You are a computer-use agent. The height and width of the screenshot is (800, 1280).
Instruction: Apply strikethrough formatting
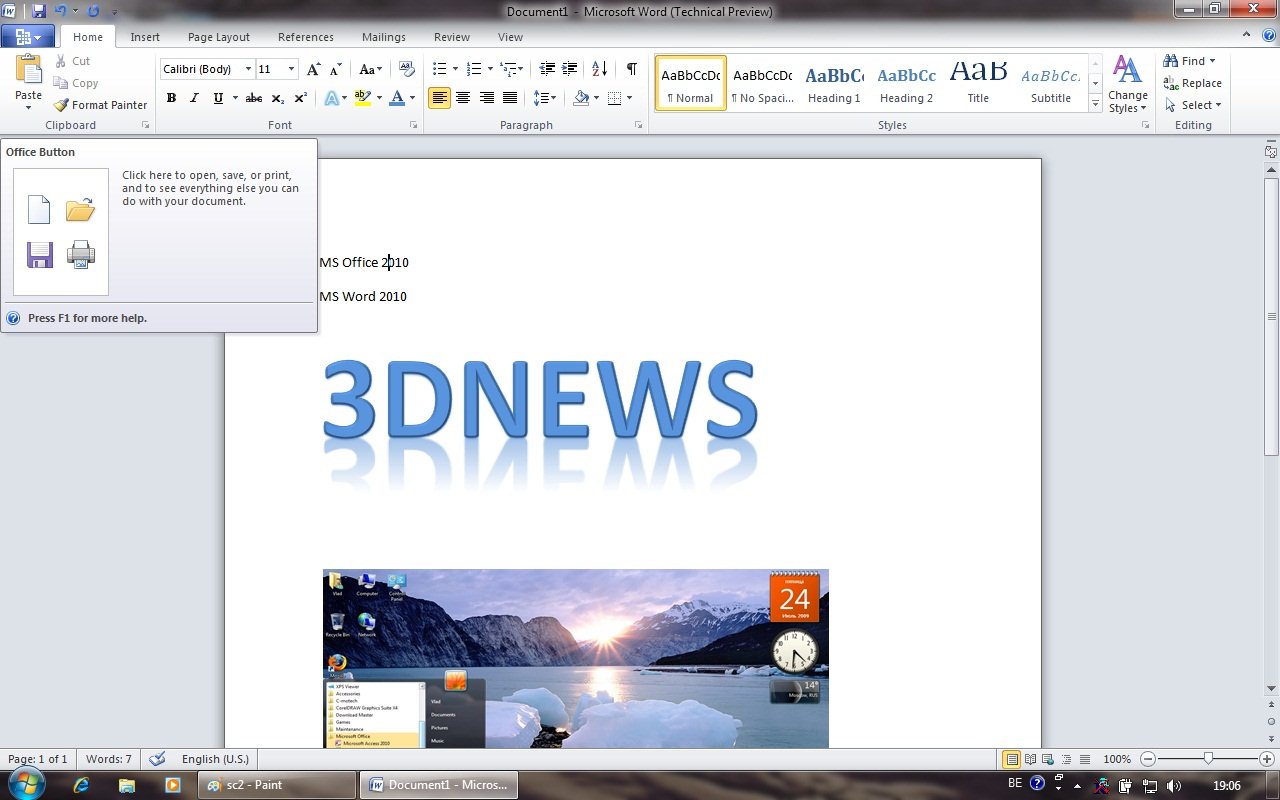coord(254,98)
